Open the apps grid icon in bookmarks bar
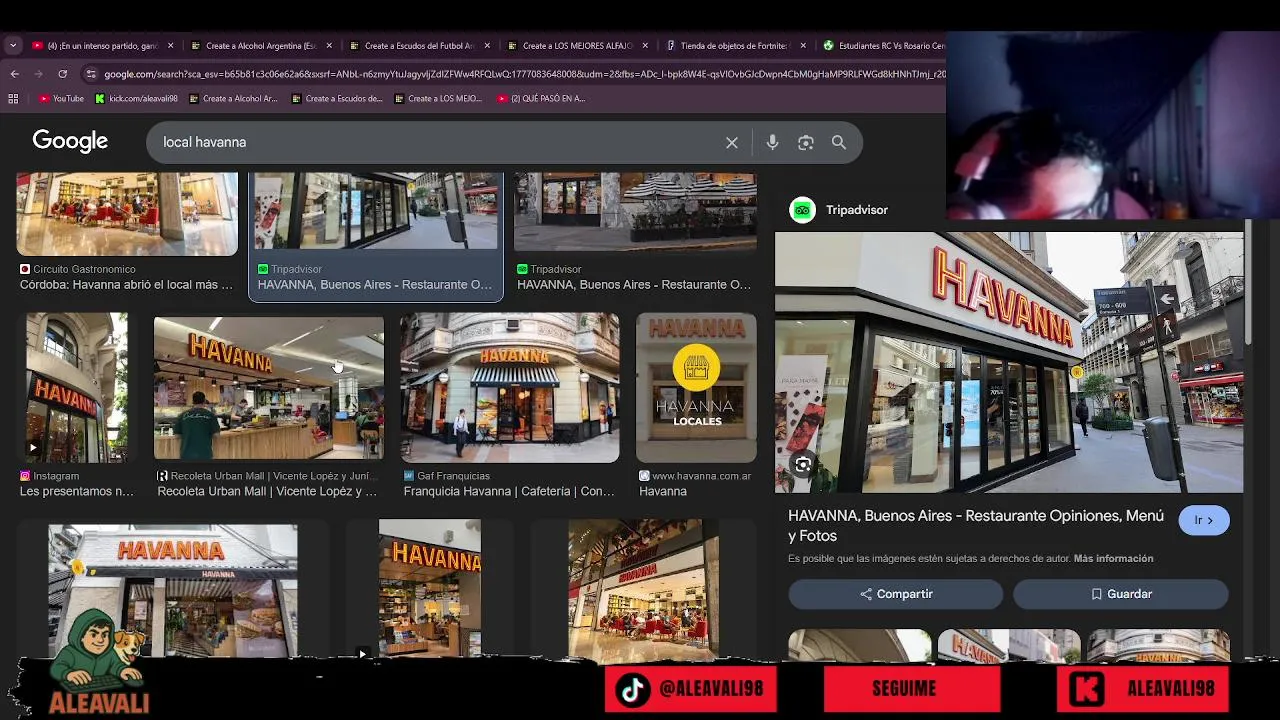Image resolution: width=1280 pixels, height=720 pixels. click(13, 99)
